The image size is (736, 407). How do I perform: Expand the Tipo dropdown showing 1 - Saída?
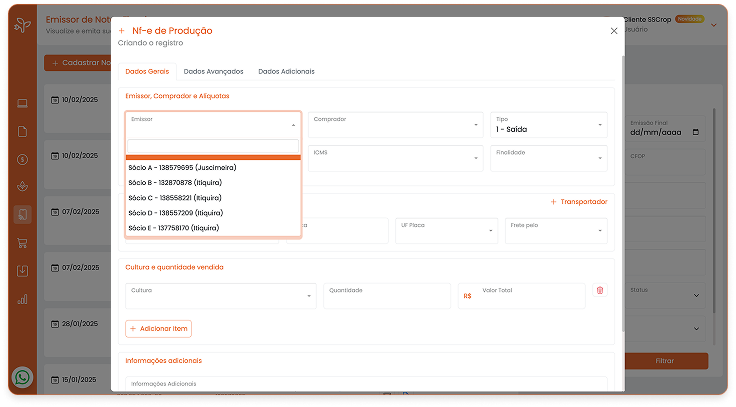pyautogui.click(x=549, y=125)
